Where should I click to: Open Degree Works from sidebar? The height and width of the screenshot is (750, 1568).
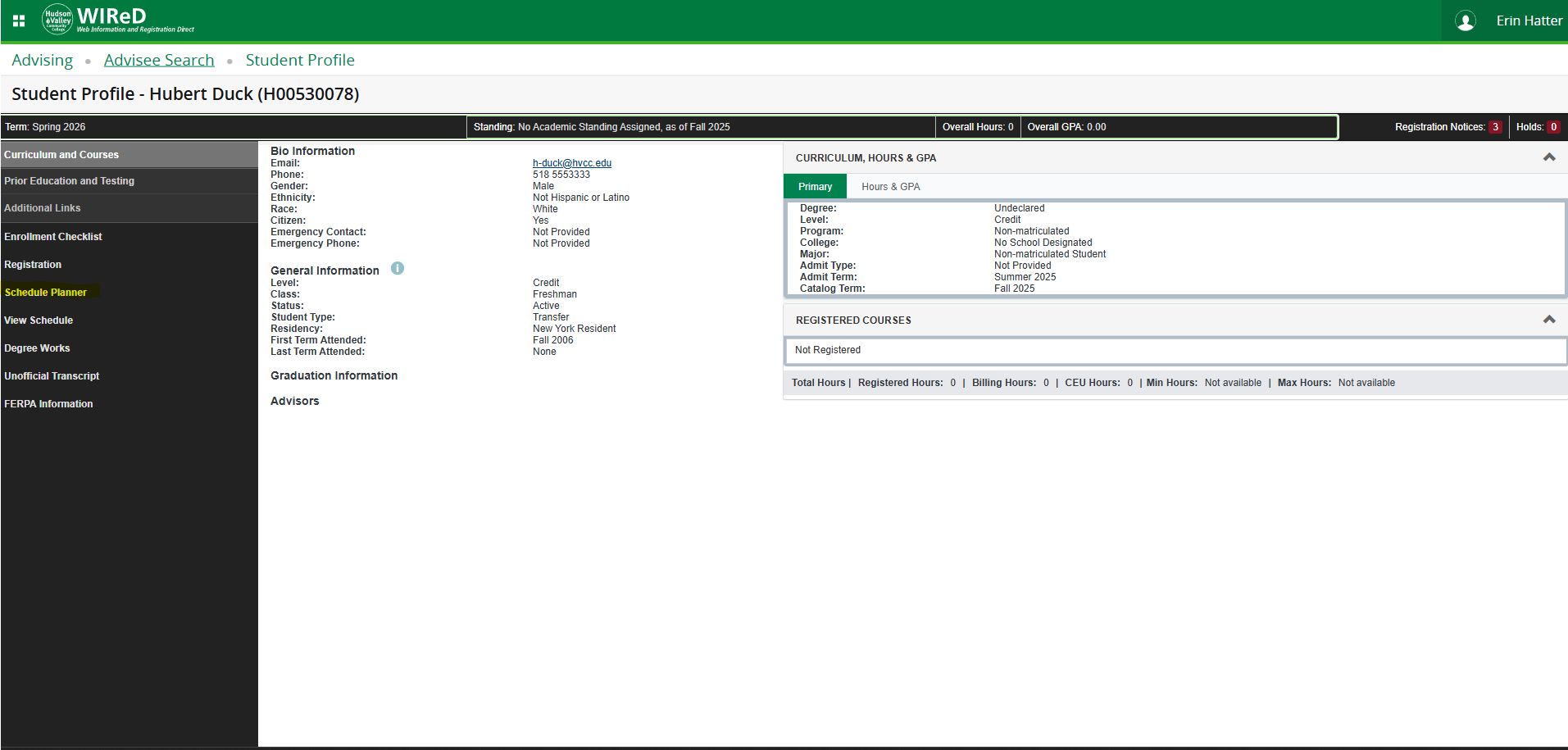[x=37, y=348]
